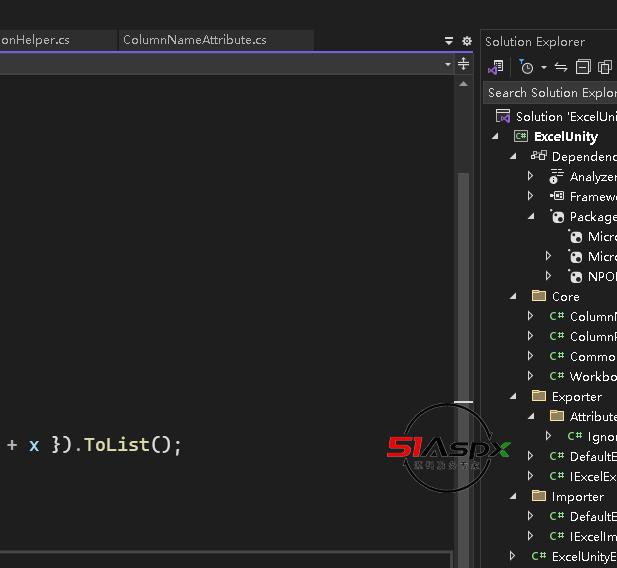The height and width of the screenshot is (568, 617).
Task: Click the IExcelEx... C# file icon
Action: pyautogui.click(x=557, y=476)
